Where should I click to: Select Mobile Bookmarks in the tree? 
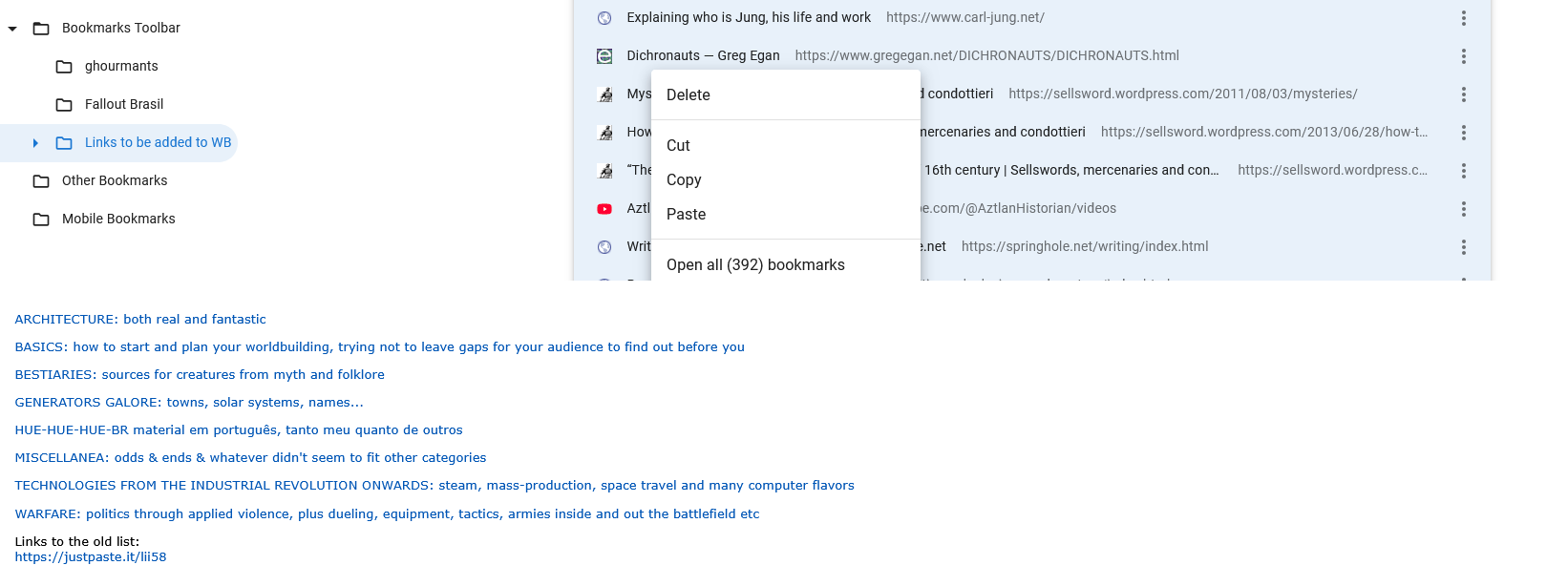(118, 219)
